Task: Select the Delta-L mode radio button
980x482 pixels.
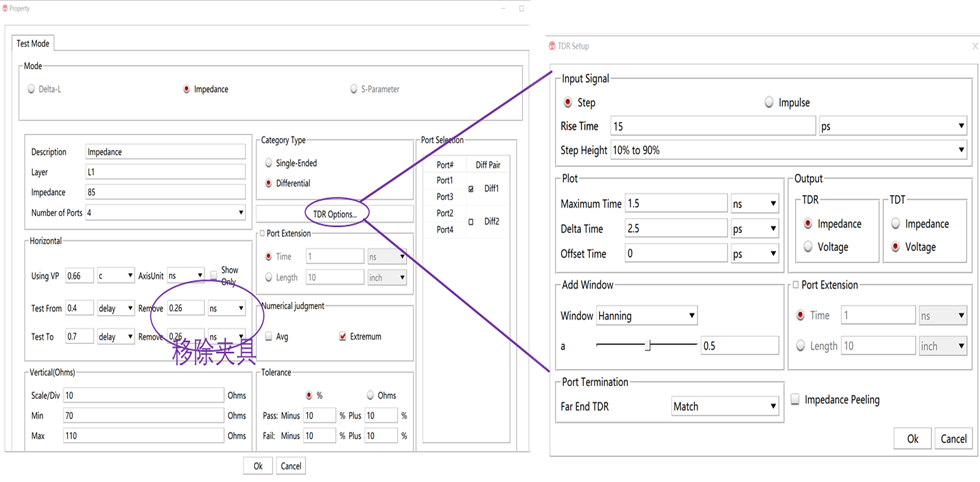Action: [x=31, y=89]
